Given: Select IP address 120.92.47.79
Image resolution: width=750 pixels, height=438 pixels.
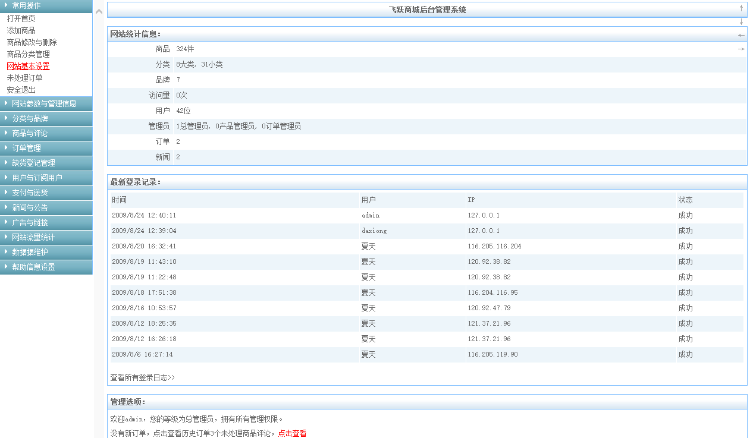Looking at the screenshot, I should tap(489, 308).
